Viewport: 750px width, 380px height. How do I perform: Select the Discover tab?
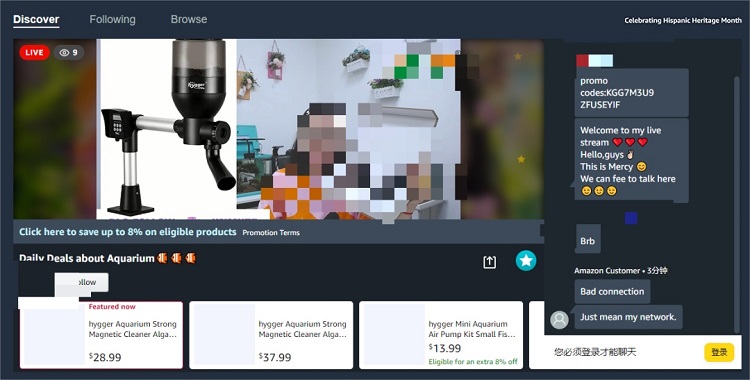(36, 20)
